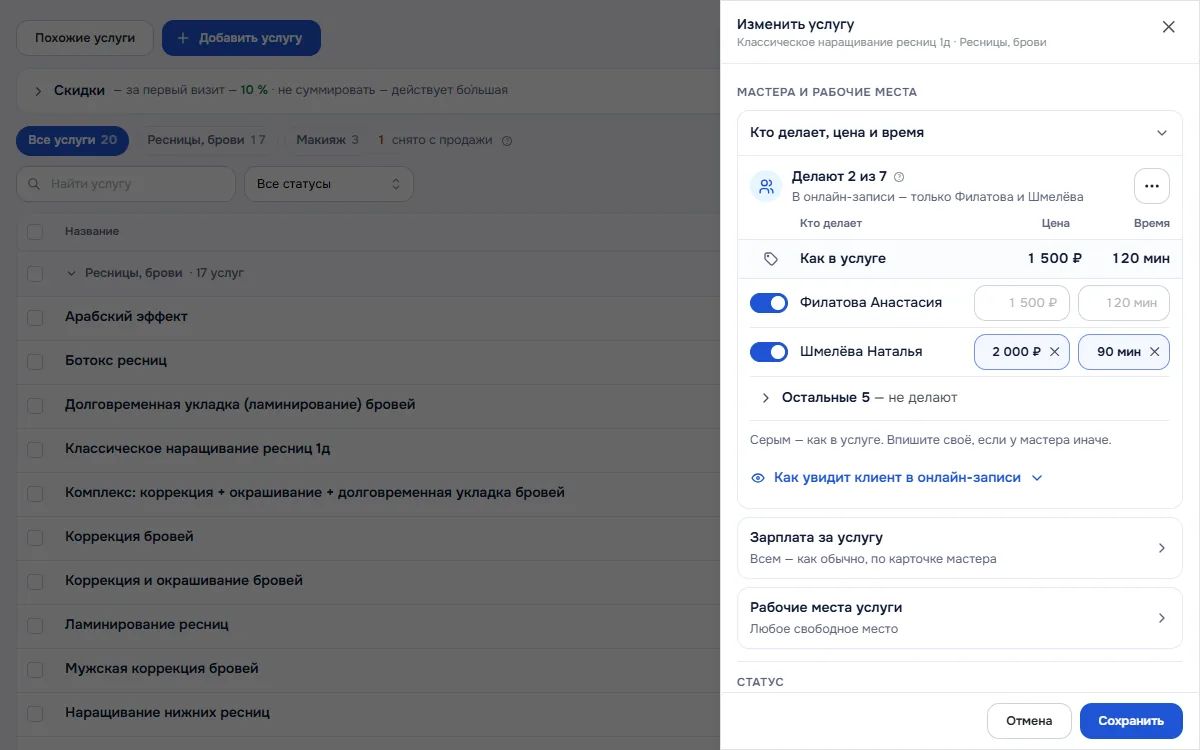Collapse the Кто делает, цена и время section
The height and width of the screenshot is (750, 1200).
1161,133
